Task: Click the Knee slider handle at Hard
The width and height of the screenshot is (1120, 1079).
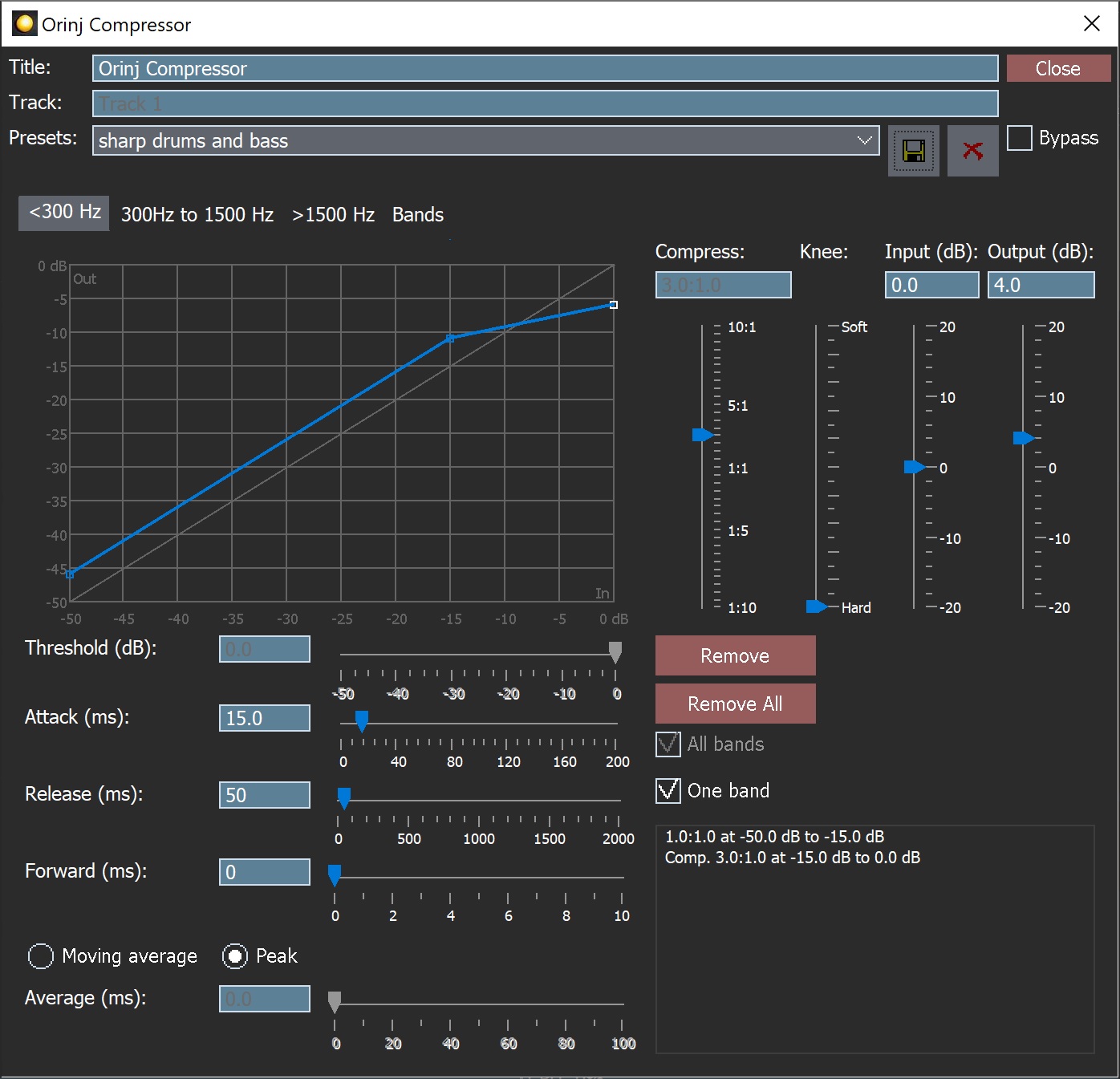Action: (x=816, y=606)
